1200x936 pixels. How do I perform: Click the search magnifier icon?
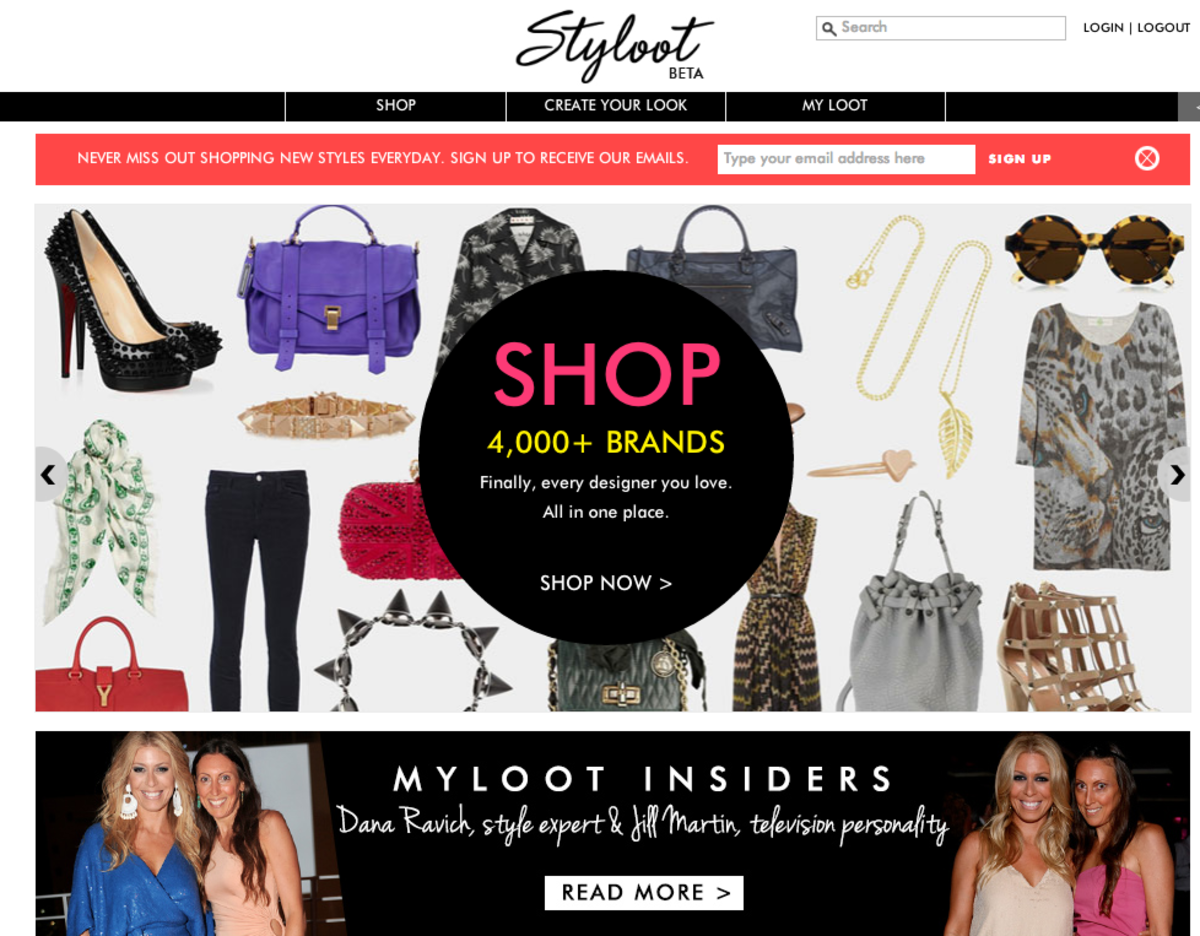pos(829,29)
